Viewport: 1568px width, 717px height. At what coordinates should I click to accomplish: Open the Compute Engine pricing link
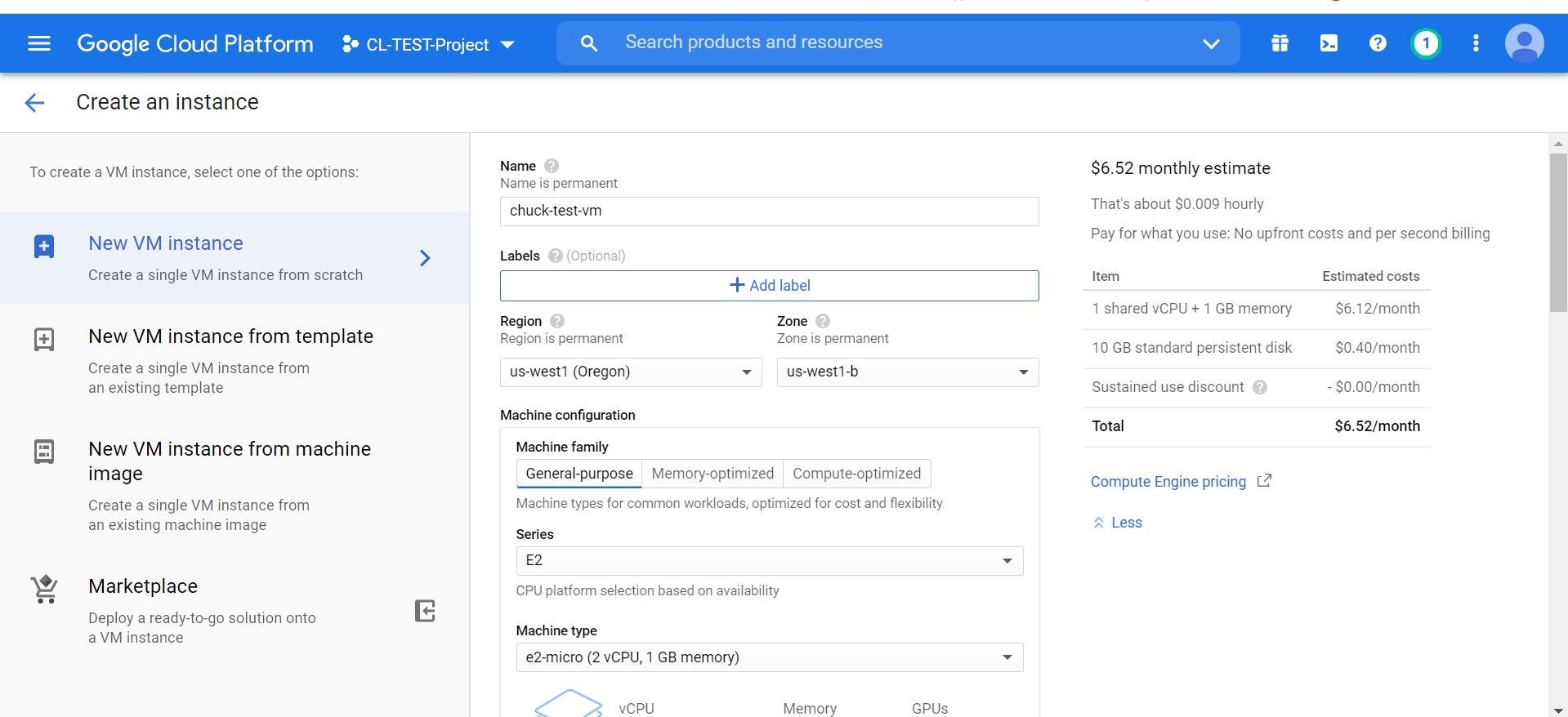point(1168,482)
